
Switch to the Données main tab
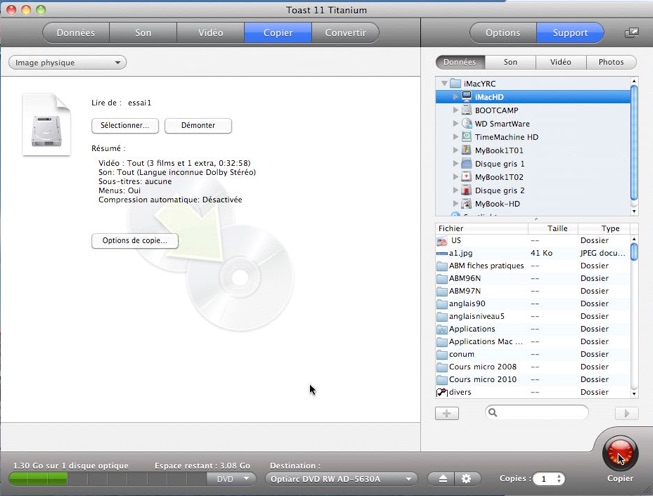point(76,32)
